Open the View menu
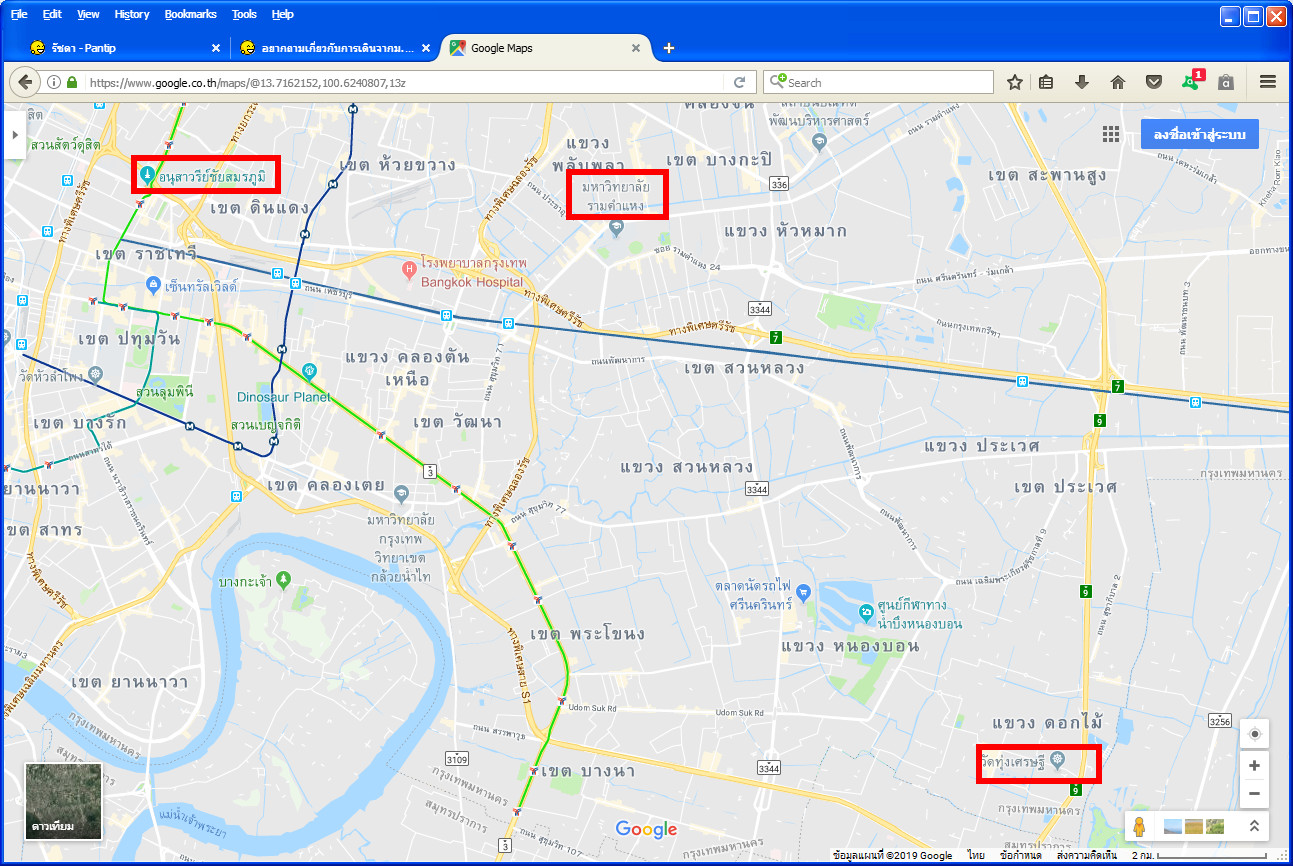This screenshot has height=866, width=1293. pos(88,14)
